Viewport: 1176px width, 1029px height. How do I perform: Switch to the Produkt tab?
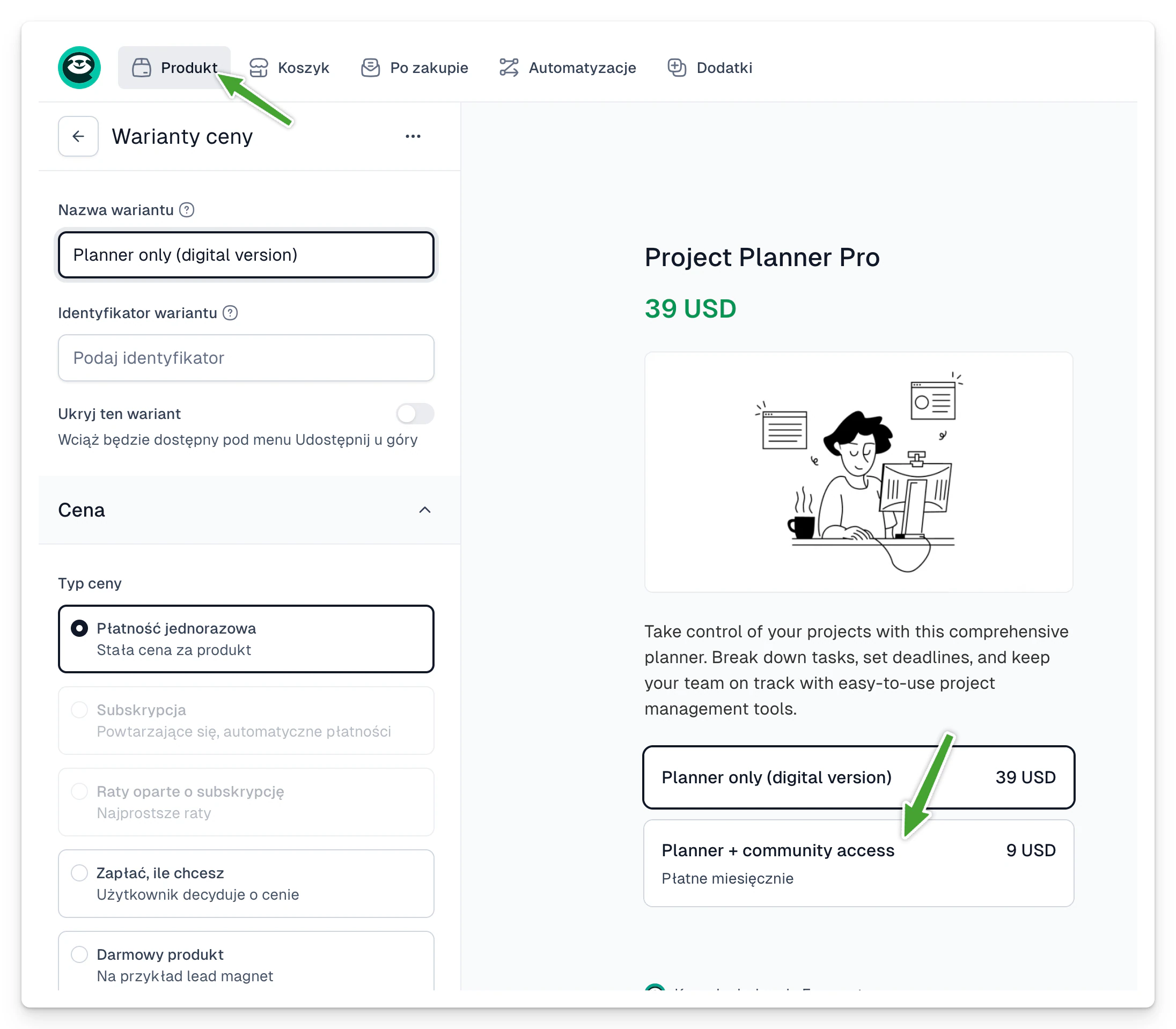(x=174, y=68)
